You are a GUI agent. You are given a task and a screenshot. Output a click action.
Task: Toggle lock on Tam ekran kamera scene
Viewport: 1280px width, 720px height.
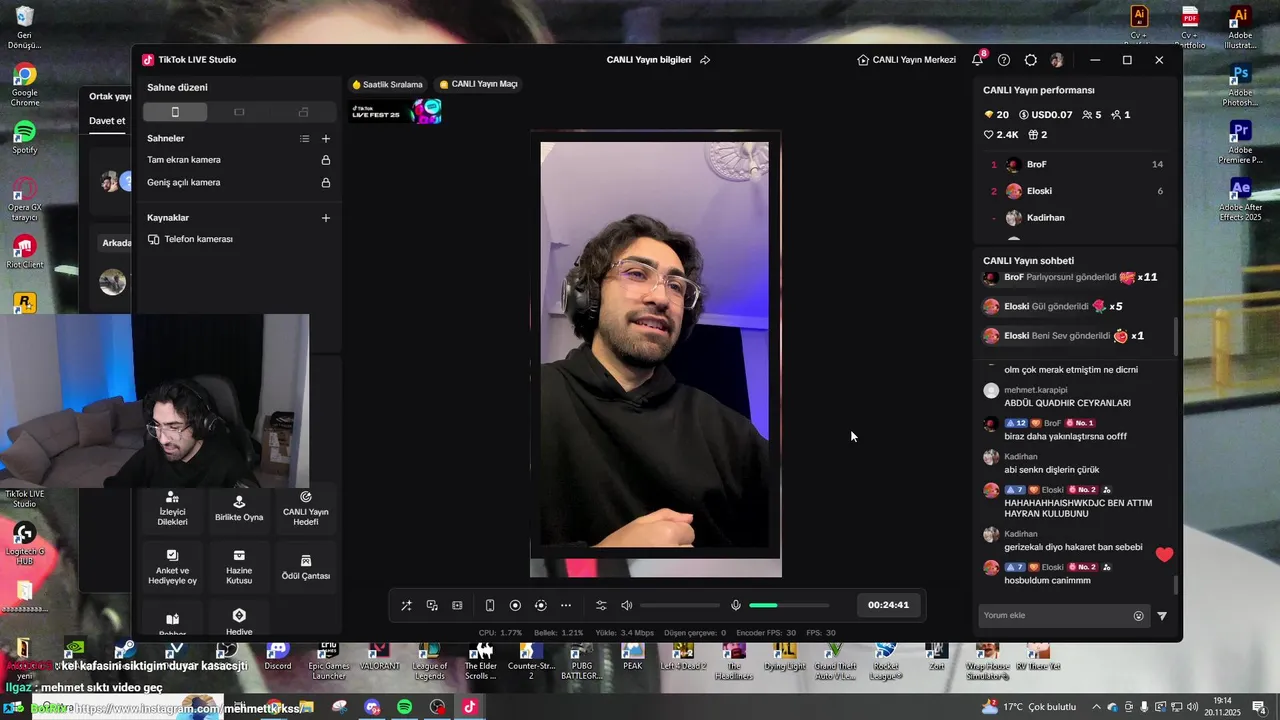click(325, 160)
